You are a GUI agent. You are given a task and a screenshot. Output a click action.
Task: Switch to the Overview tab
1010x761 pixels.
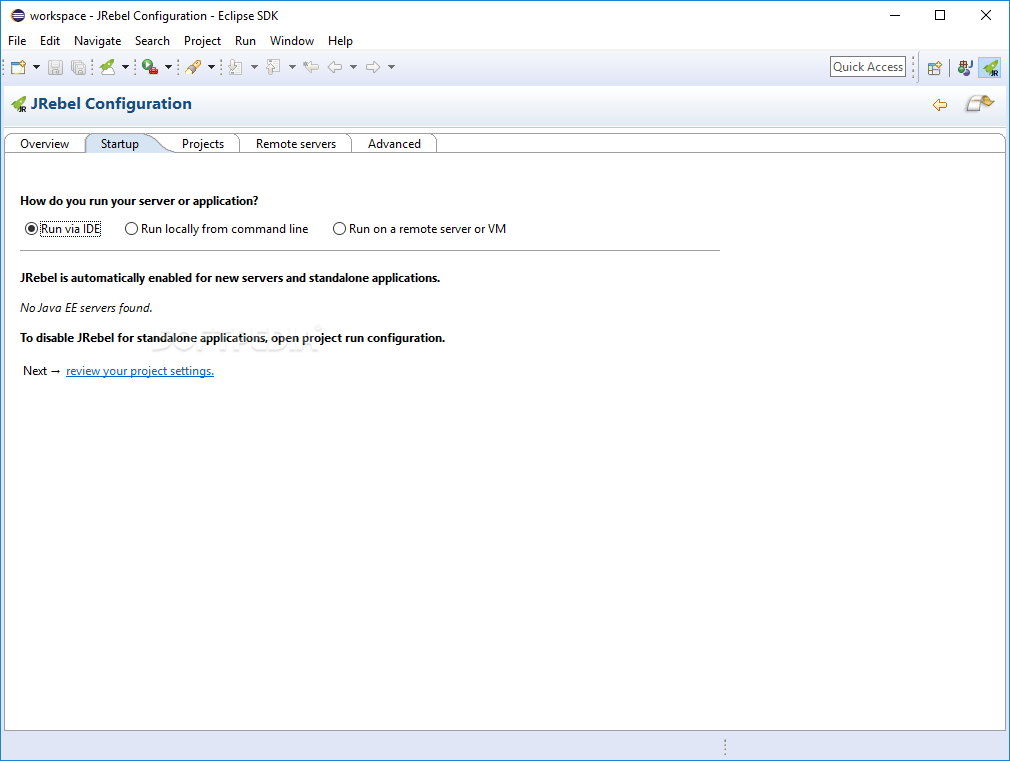[44, 144]
